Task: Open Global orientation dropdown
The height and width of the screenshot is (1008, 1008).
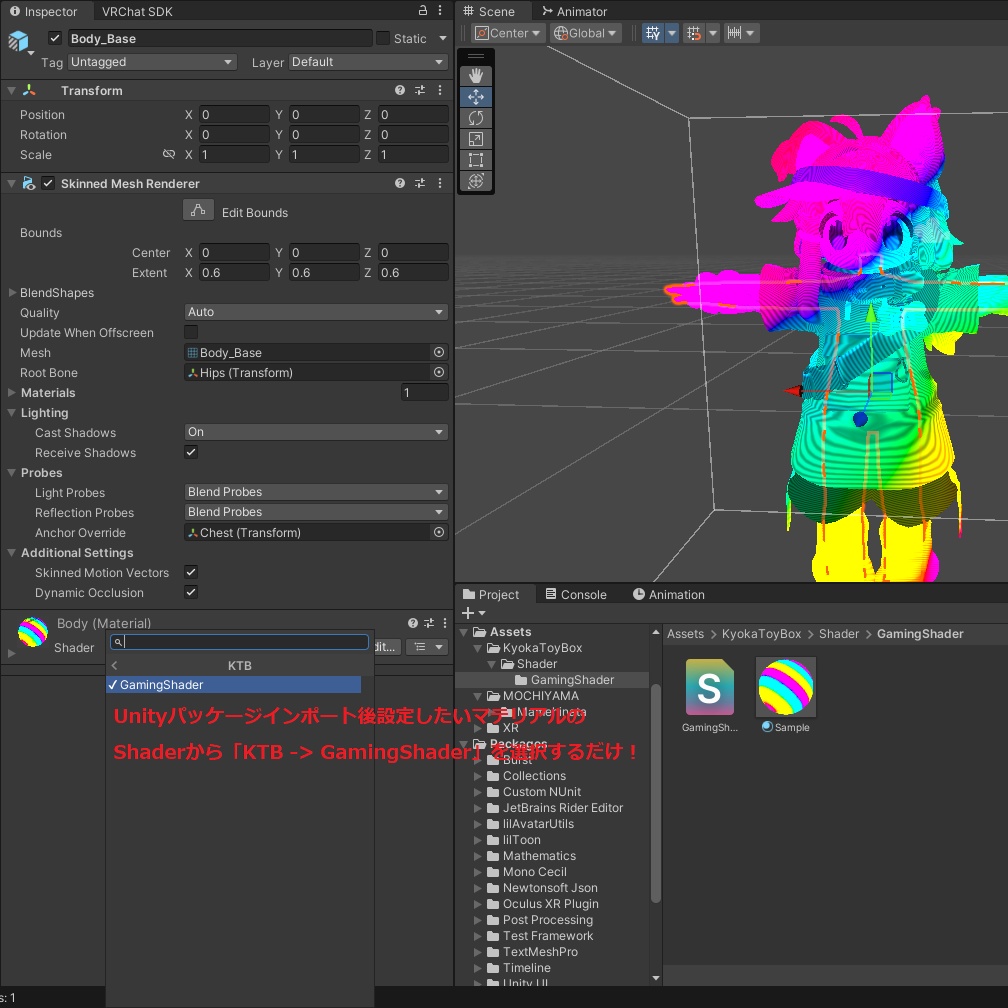Action: click(x=586, y=33)
